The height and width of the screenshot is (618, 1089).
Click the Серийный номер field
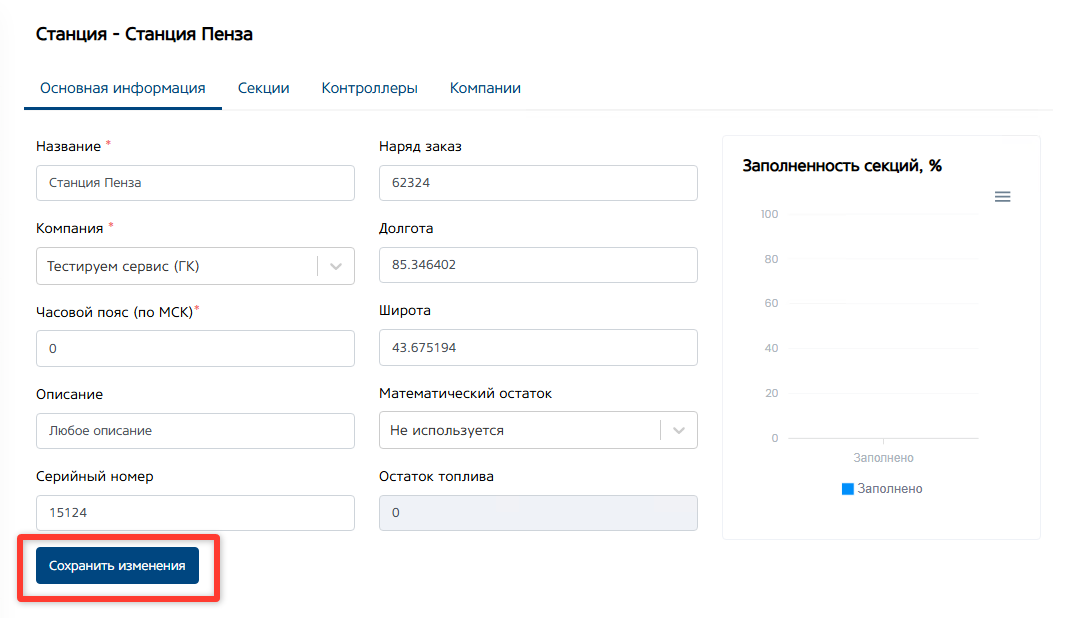[195, 513]
